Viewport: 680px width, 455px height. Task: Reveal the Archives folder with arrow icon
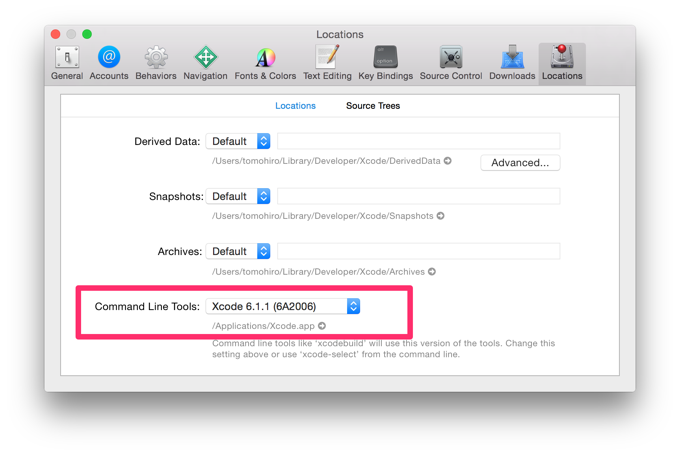tap(432, 272)
